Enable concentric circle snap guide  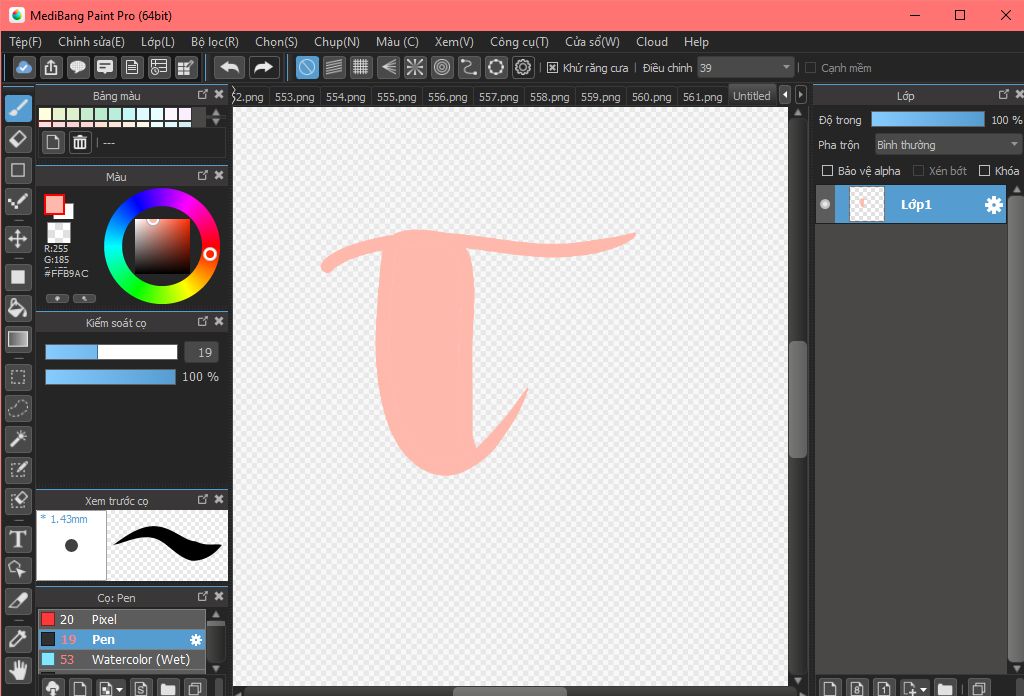coord(442,67)
